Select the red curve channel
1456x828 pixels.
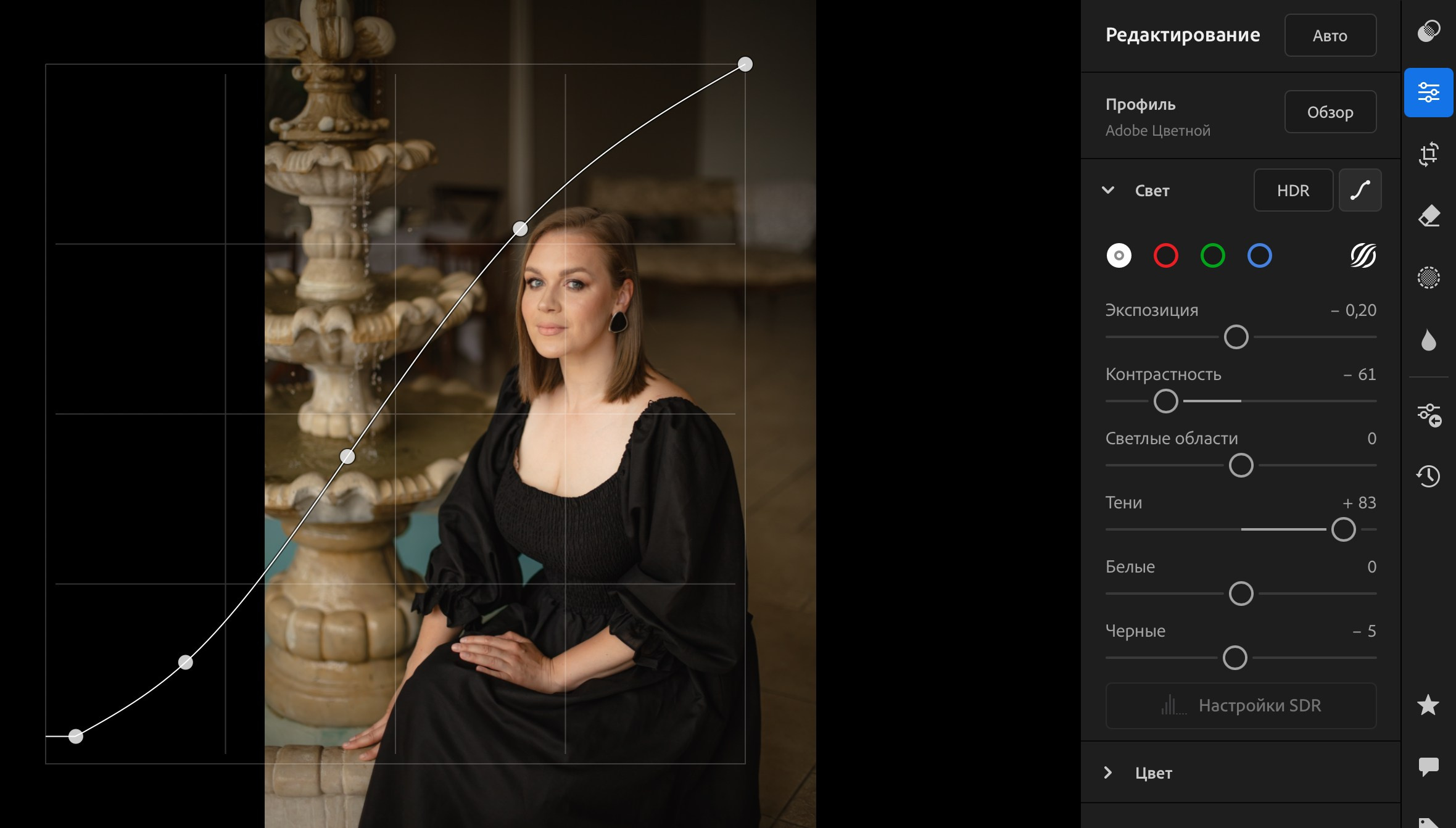pyautogui.click(x=1166, y=255)
